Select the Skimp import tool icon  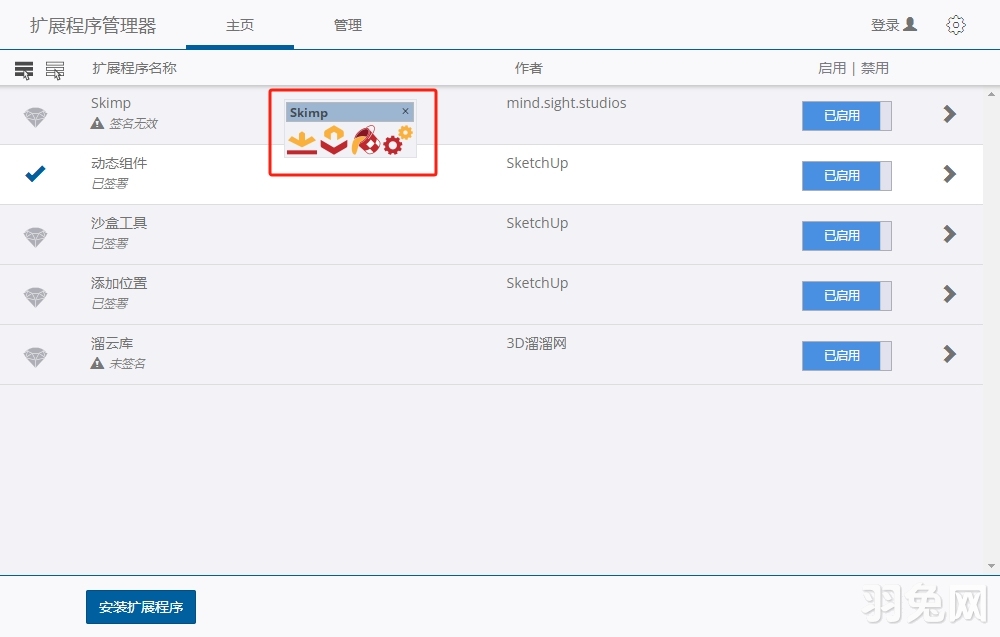302,140
